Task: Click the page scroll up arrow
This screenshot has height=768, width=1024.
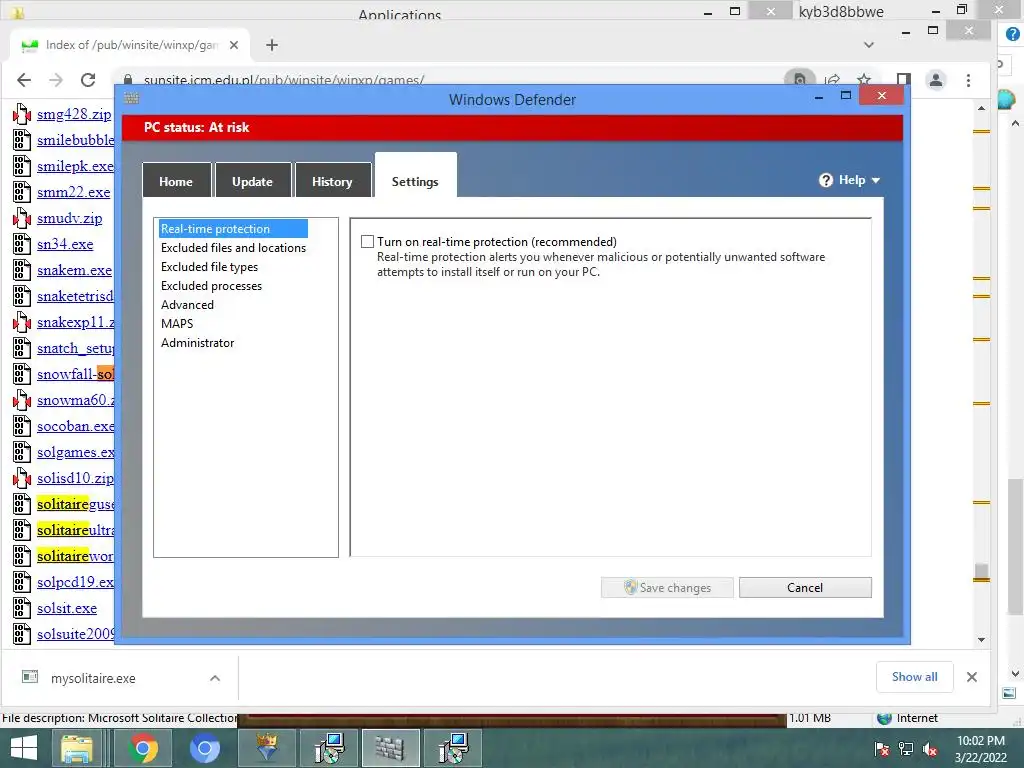Action: coord(982,108)
